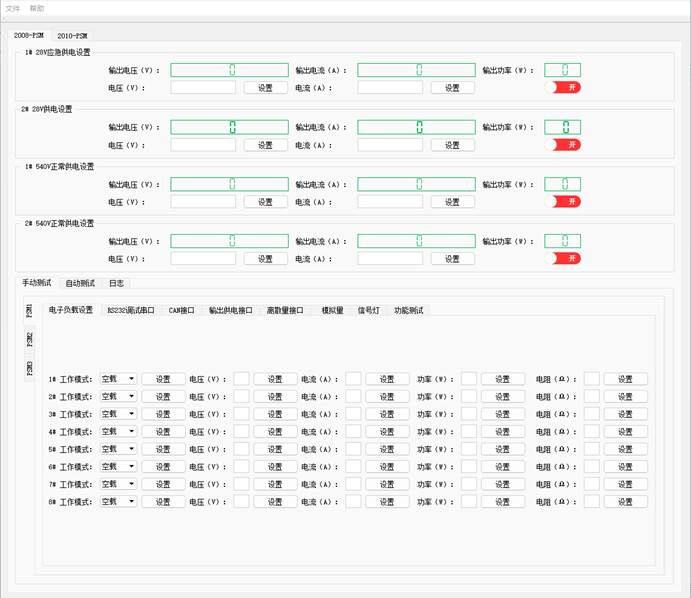Click 电流 设置 button in 2# 28V供电设置
Image resolution: width=691 pixels, height=598 pixels.
coord(452,145)
